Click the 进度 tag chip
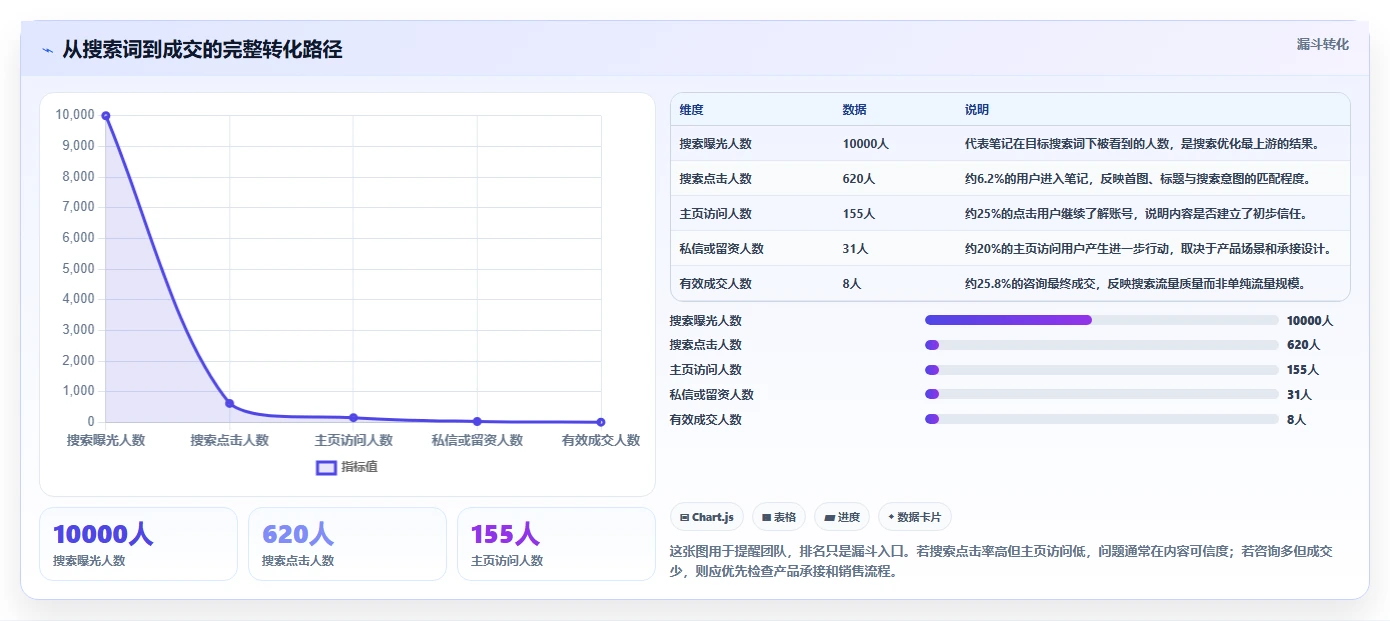 [842, 517]
